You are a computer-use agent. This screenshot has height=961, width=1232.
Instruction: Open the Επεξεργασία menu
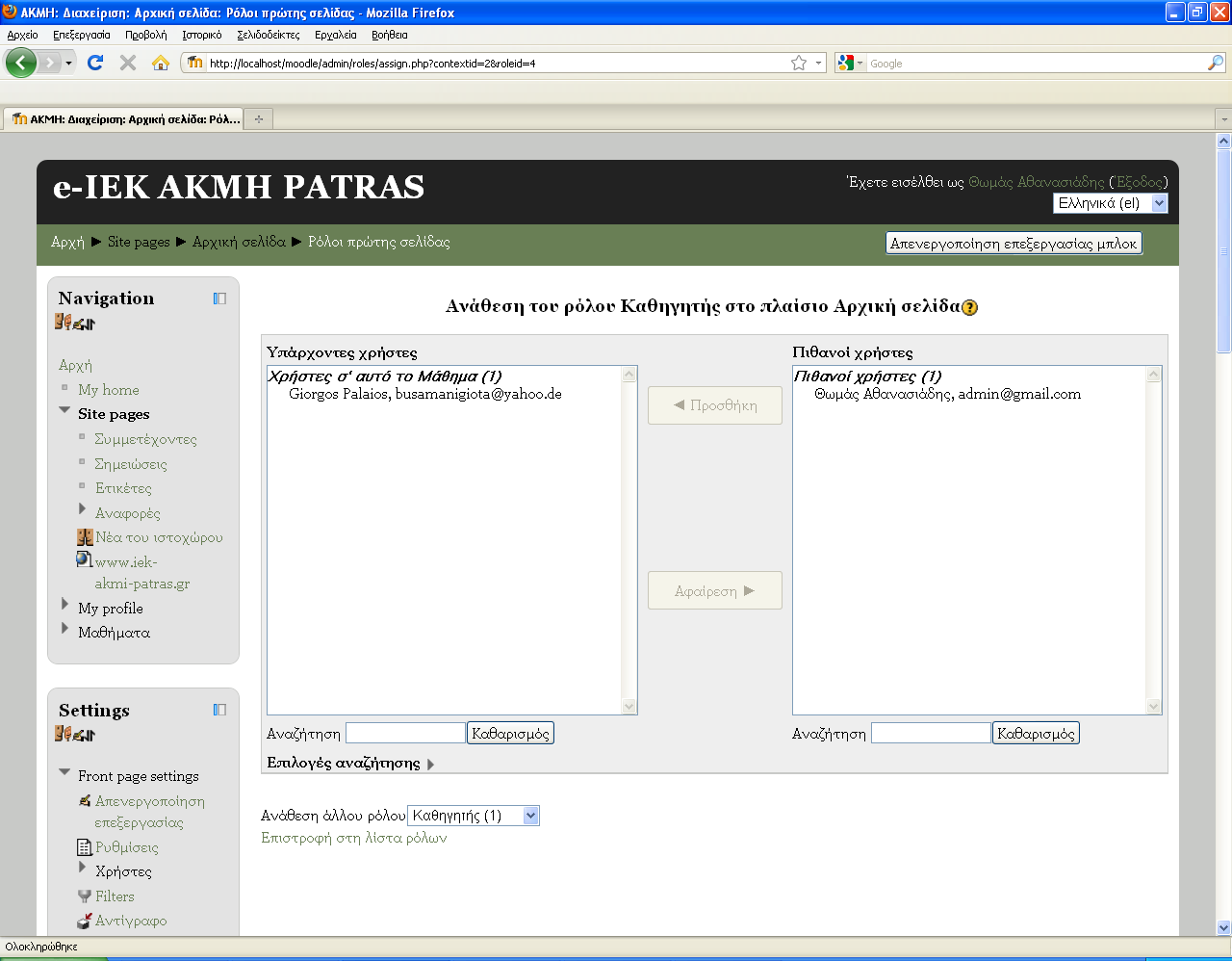click(82, 35)
